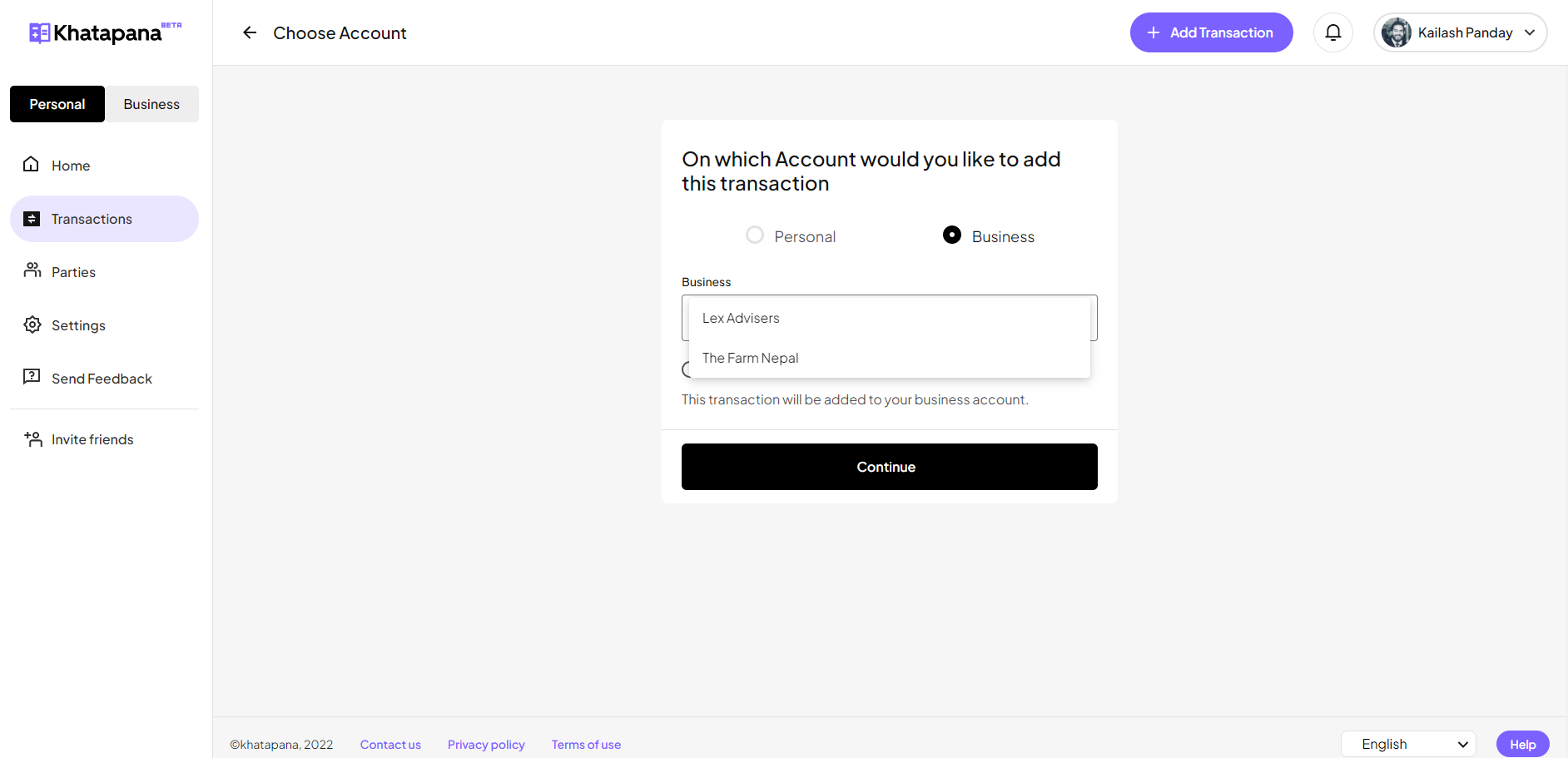The width and height of the screenshot is (1568, 758).
Task: Switch to the Personal sidebar tab
Action: [57, 104]
